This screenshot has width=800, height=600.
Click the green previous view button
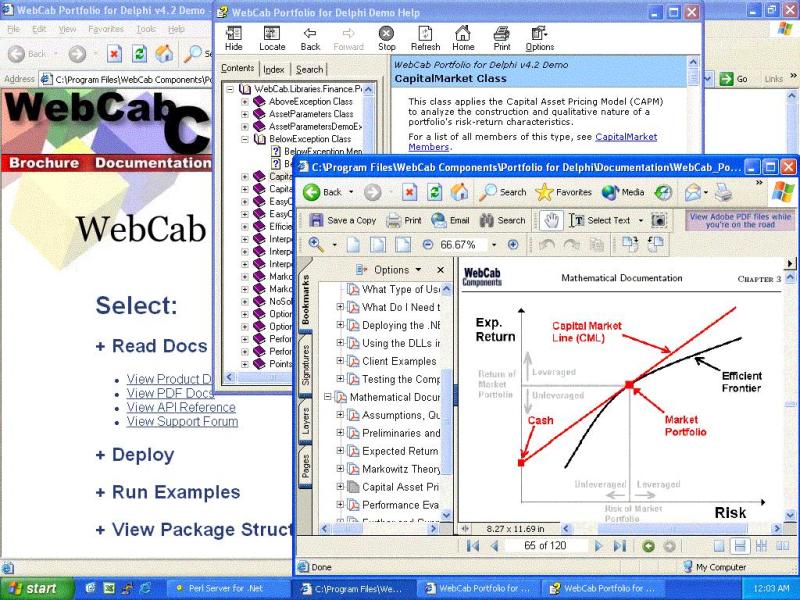coord(648,546)
